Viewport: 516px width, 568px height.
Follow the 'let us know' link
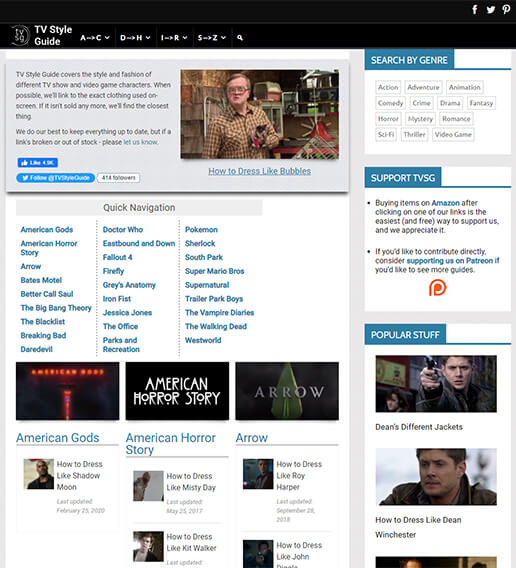pyautogui.click(x=141, y=142)
